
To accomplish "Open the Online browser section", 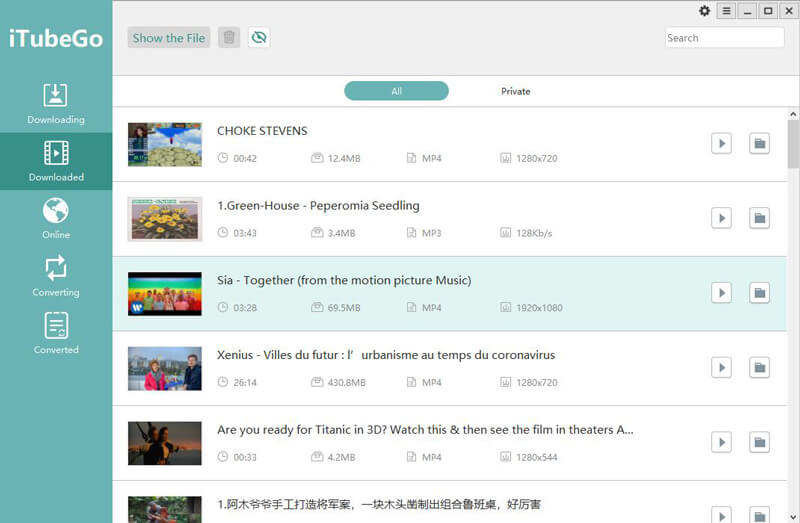I will (x=56, y=219).
